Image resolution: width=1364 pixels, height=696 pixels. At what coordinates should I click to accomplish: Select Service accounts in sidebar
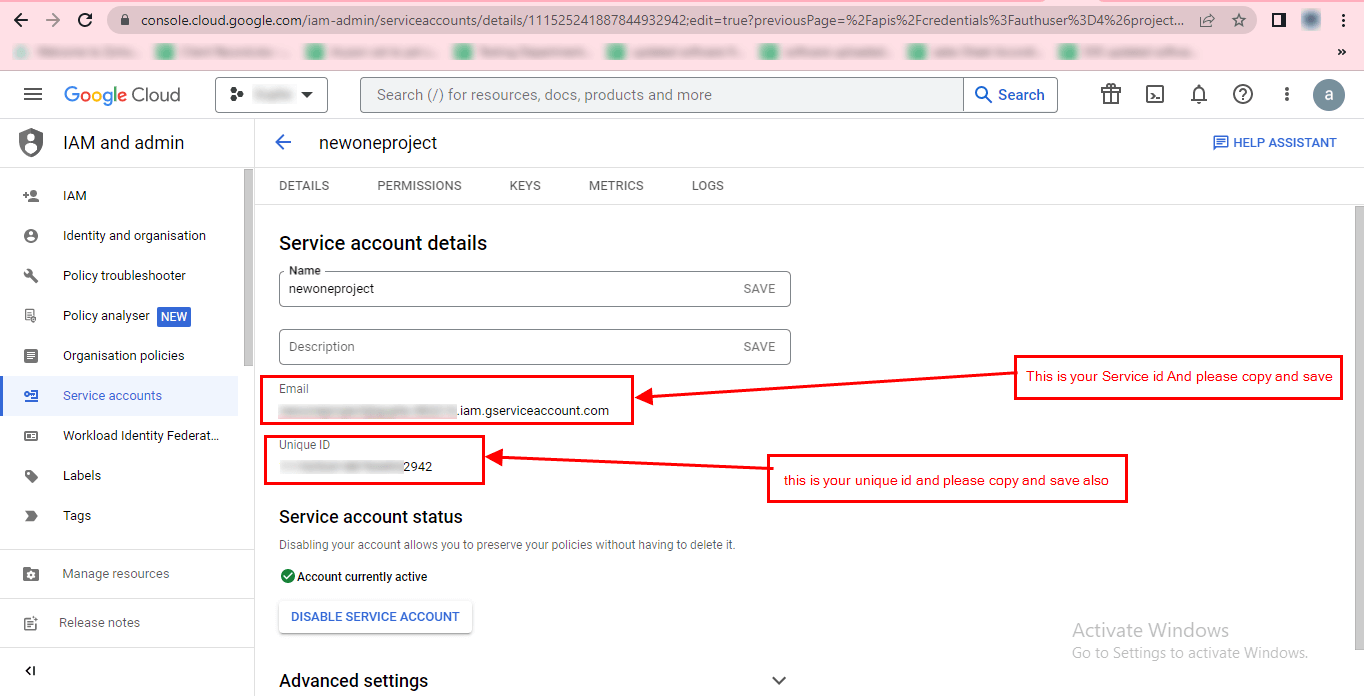pos(119,396)
